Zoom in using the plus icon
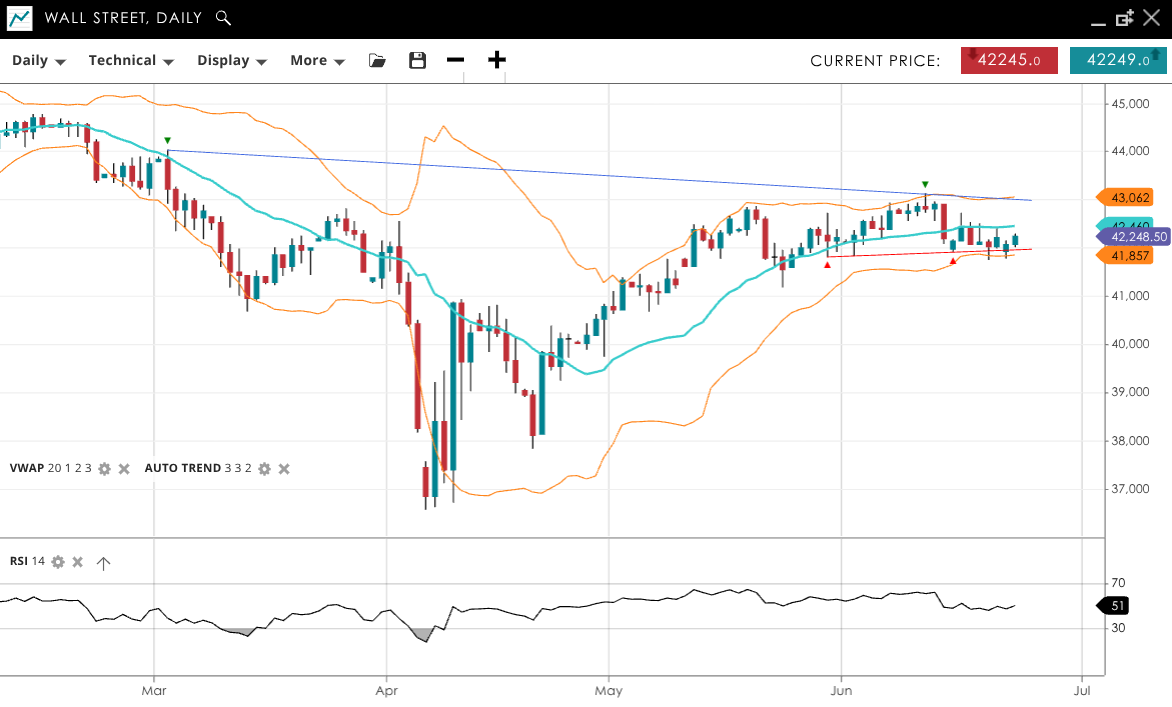Viewport: 1172px width, 707px height. click(497, 60)
